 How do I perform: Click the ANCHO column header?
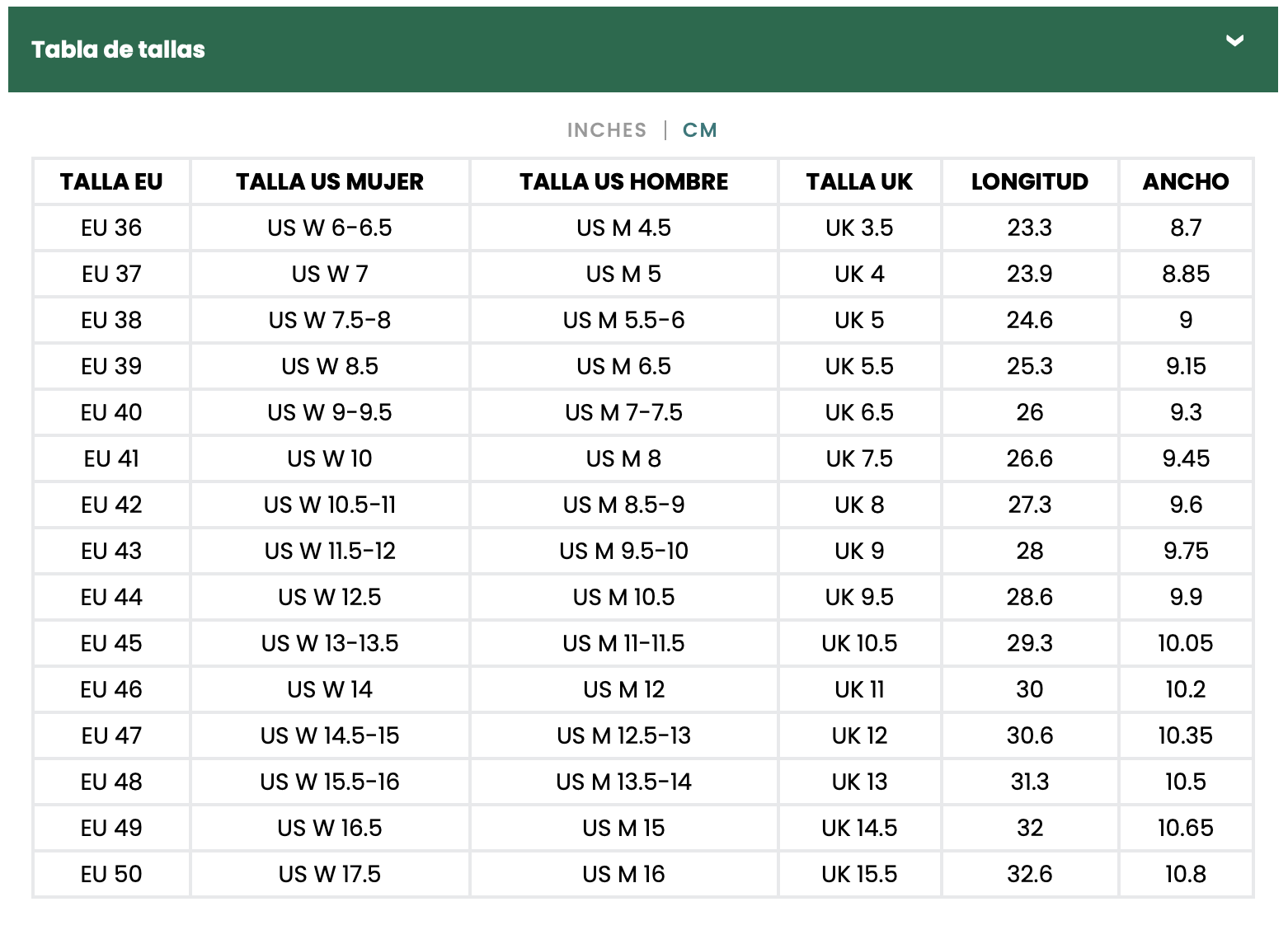(x=1186, y=181)
